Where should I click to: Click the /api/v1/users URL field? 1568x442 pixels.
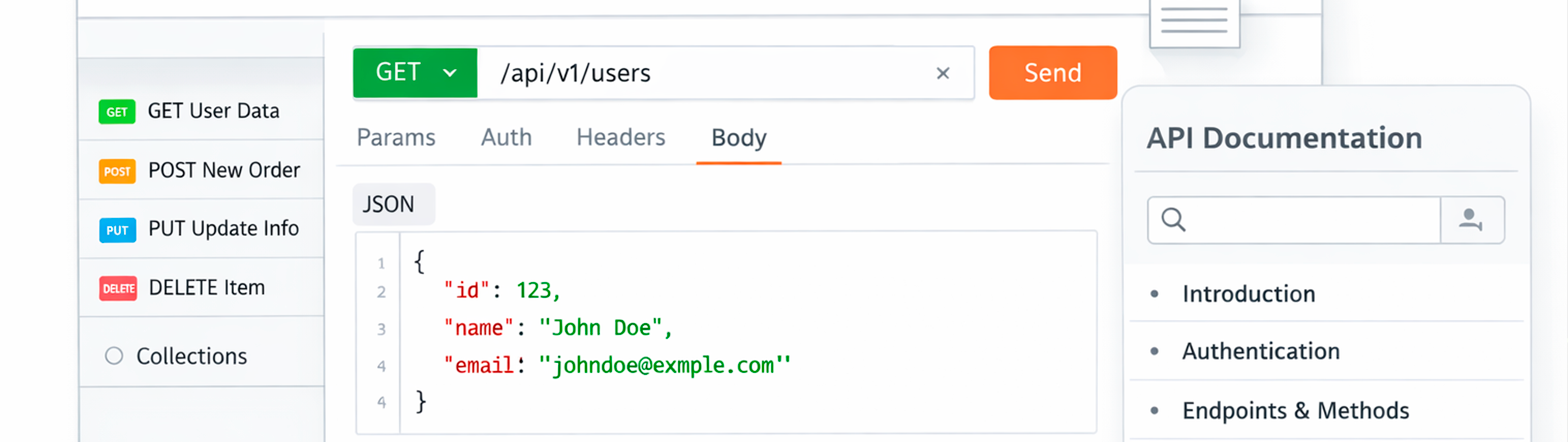pyautogui.click(x=700, y=73)
